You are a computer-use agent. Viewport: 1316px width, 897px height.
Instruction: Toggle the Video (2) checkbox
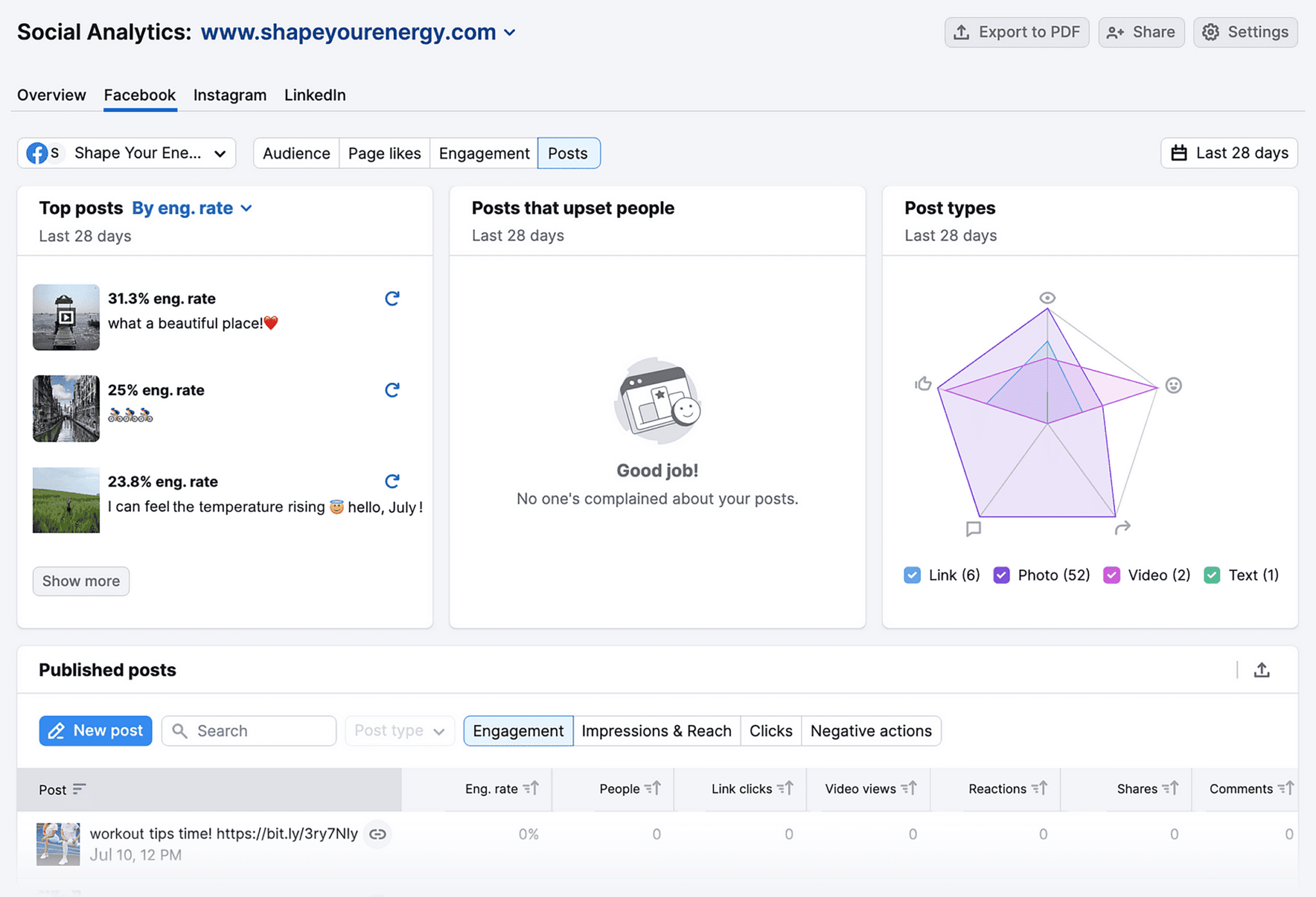1112,574
